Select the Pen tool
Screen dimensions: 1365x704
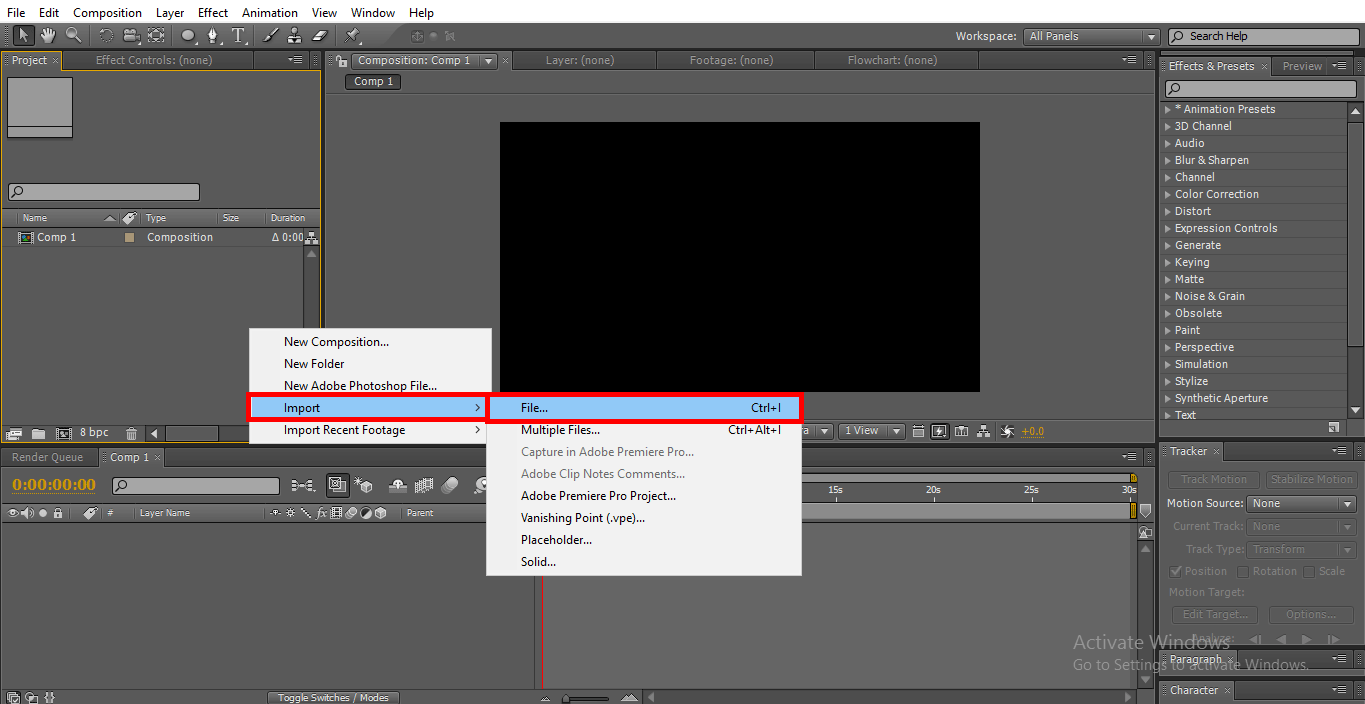pos(212,36)
